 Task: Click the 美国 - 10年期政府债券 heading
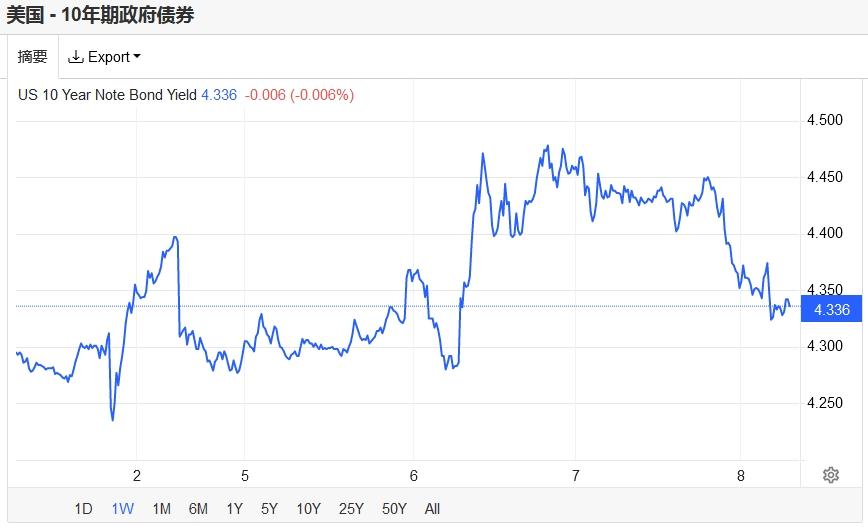[101, 15]
